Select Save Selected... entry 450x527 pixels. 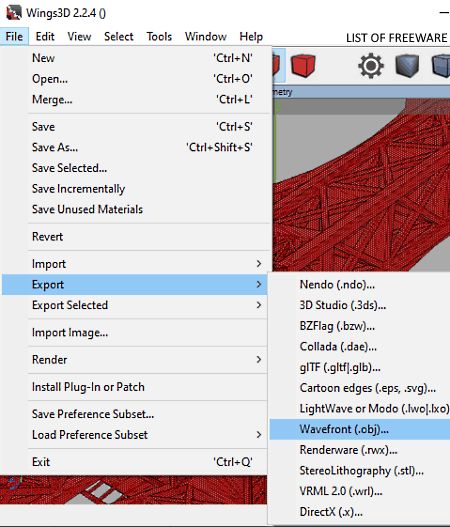[x=136, y=168]
